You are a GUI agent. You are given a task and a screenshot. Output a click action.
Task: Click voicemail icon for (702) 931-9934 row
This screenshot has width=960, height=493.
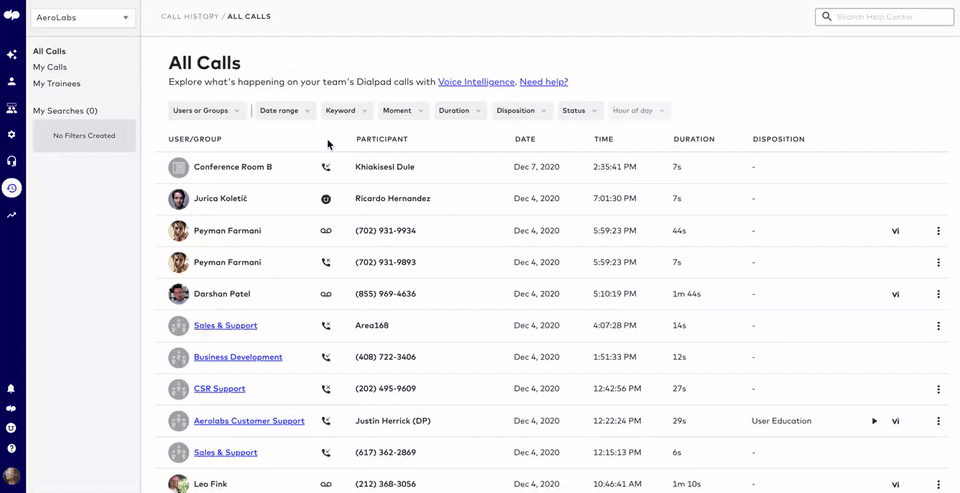point(326,231)
